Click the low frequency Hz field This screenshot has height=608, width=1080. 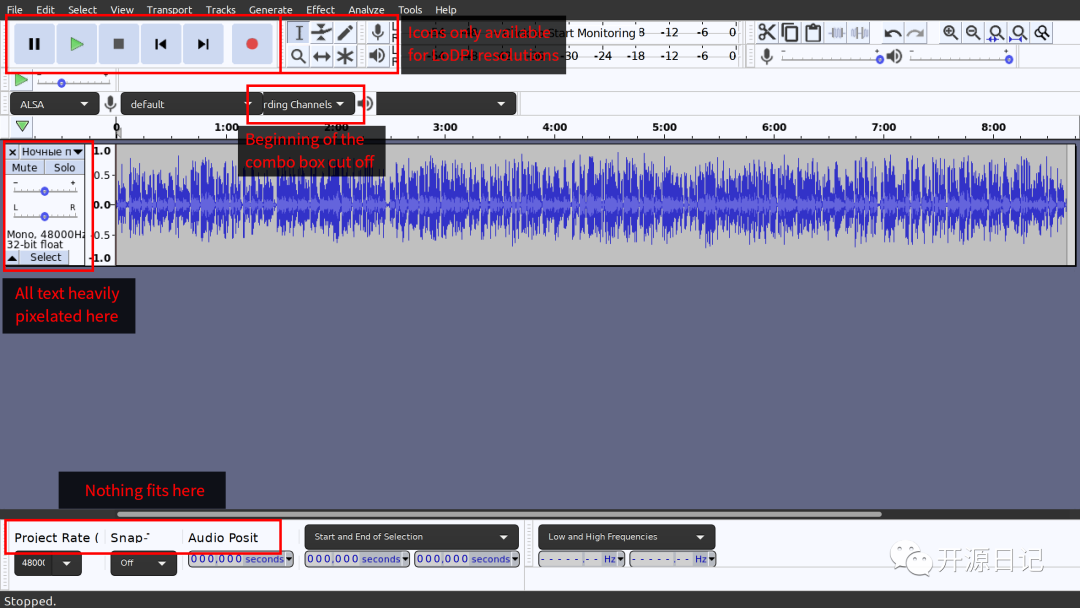tap(582, 559)
